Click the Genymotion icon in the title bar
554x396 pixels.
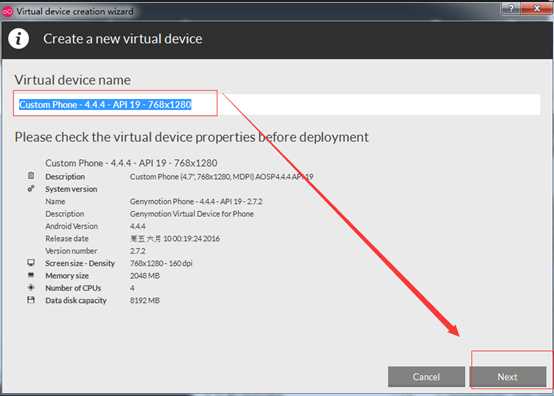pos(7,12)
